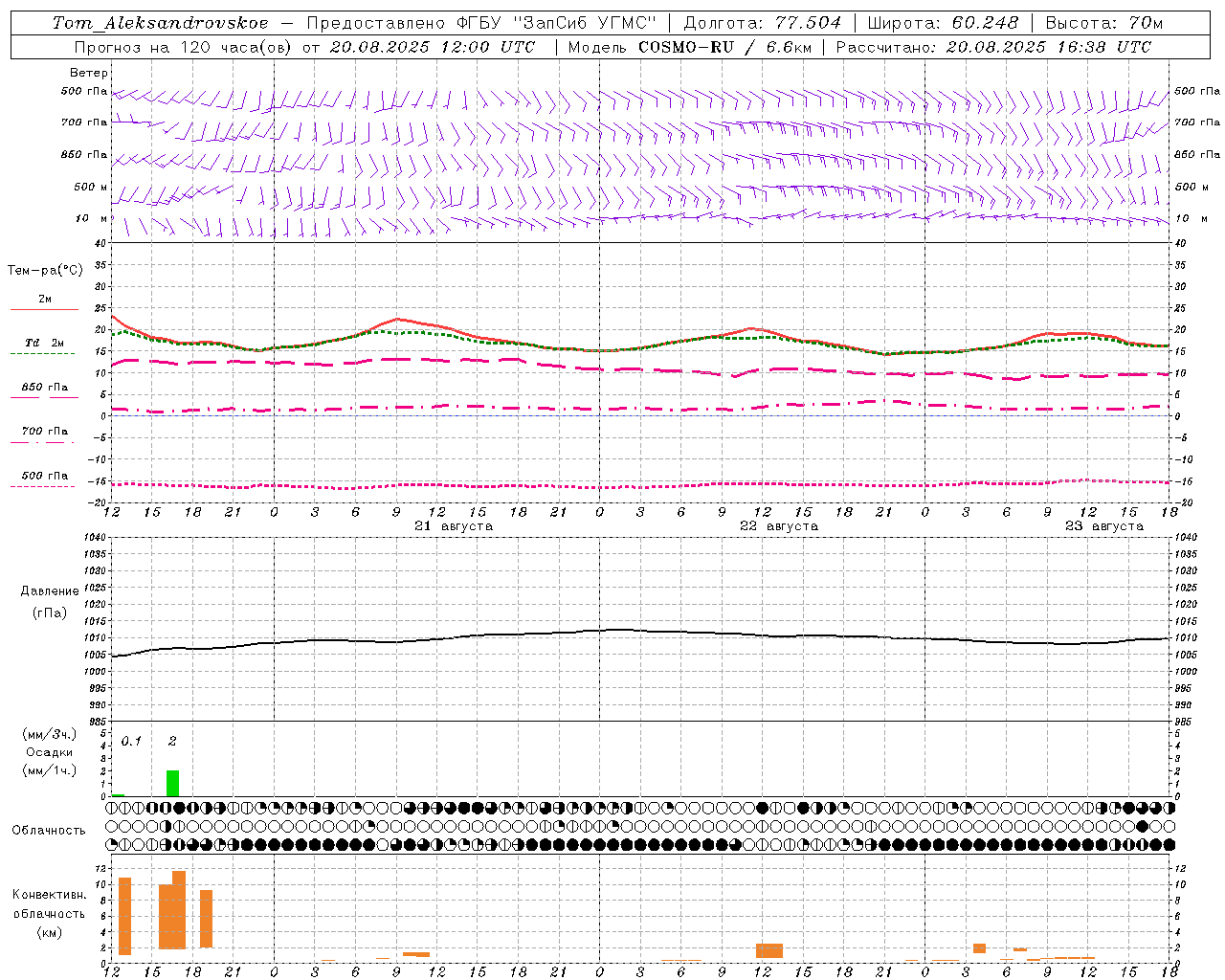Click the Давление panel label
This screenshot has height=980, width=1225.
coord(49,591)
